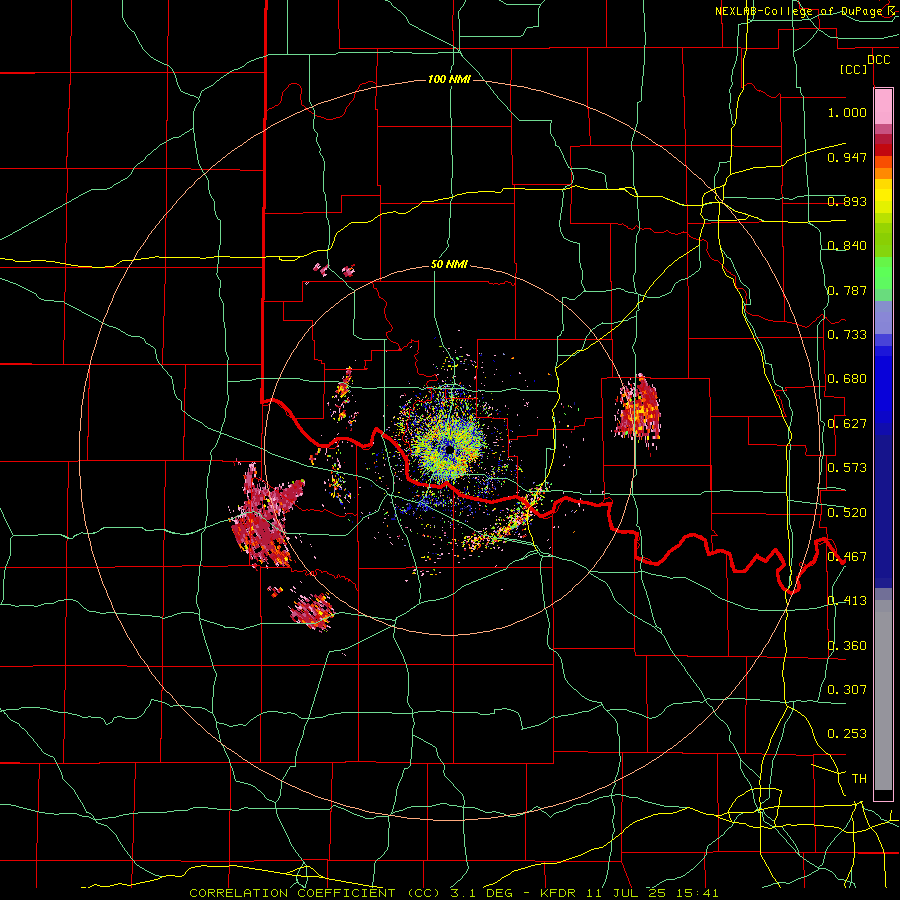Click the 0.893 legend value

847,201
